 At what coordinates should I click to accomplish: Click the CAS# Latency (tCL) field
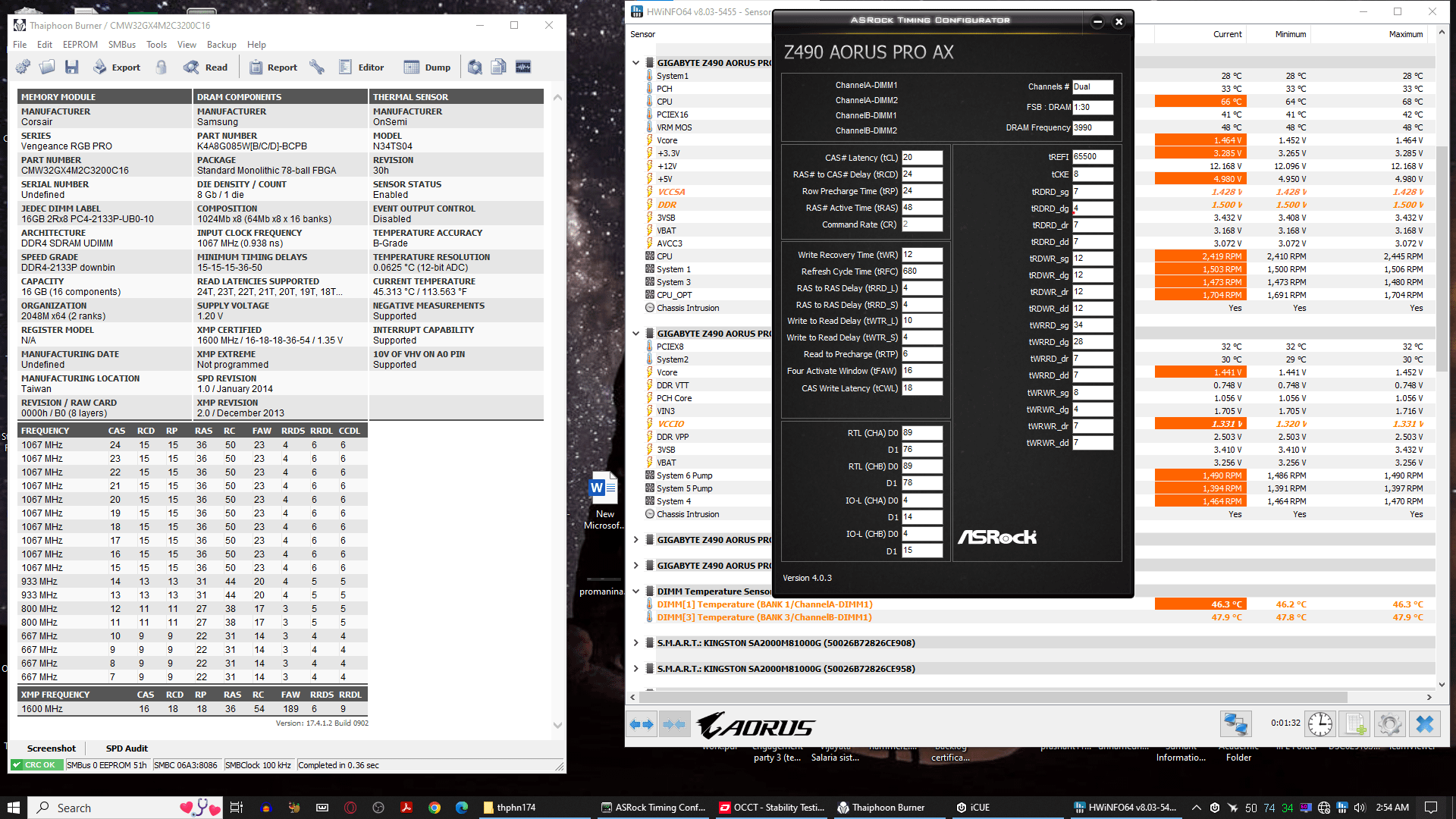click(921, 158)
